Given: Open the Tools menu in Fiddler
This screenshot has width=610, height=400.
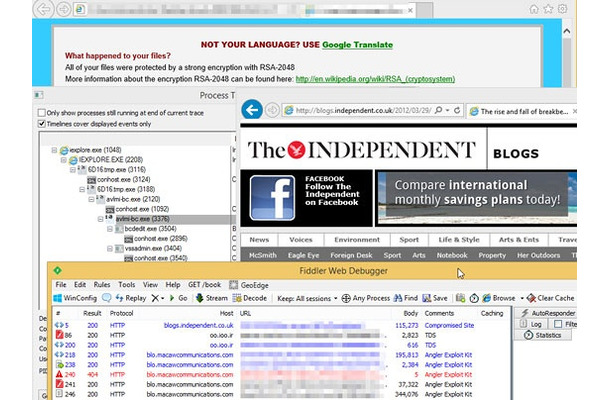Looking at the screenshot, I should (x=126, y=285).
